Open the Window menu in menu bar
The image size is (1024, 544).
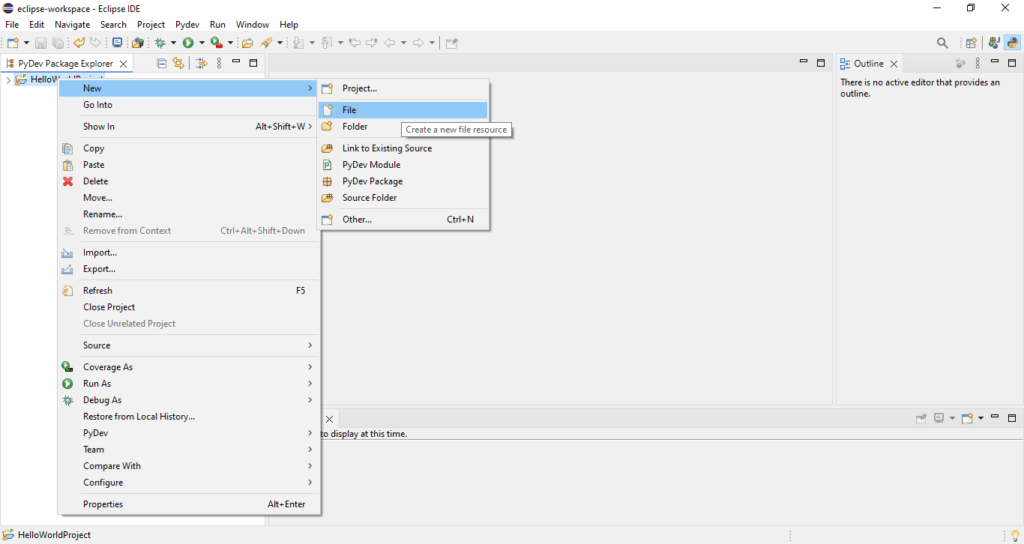coord(253,24)
